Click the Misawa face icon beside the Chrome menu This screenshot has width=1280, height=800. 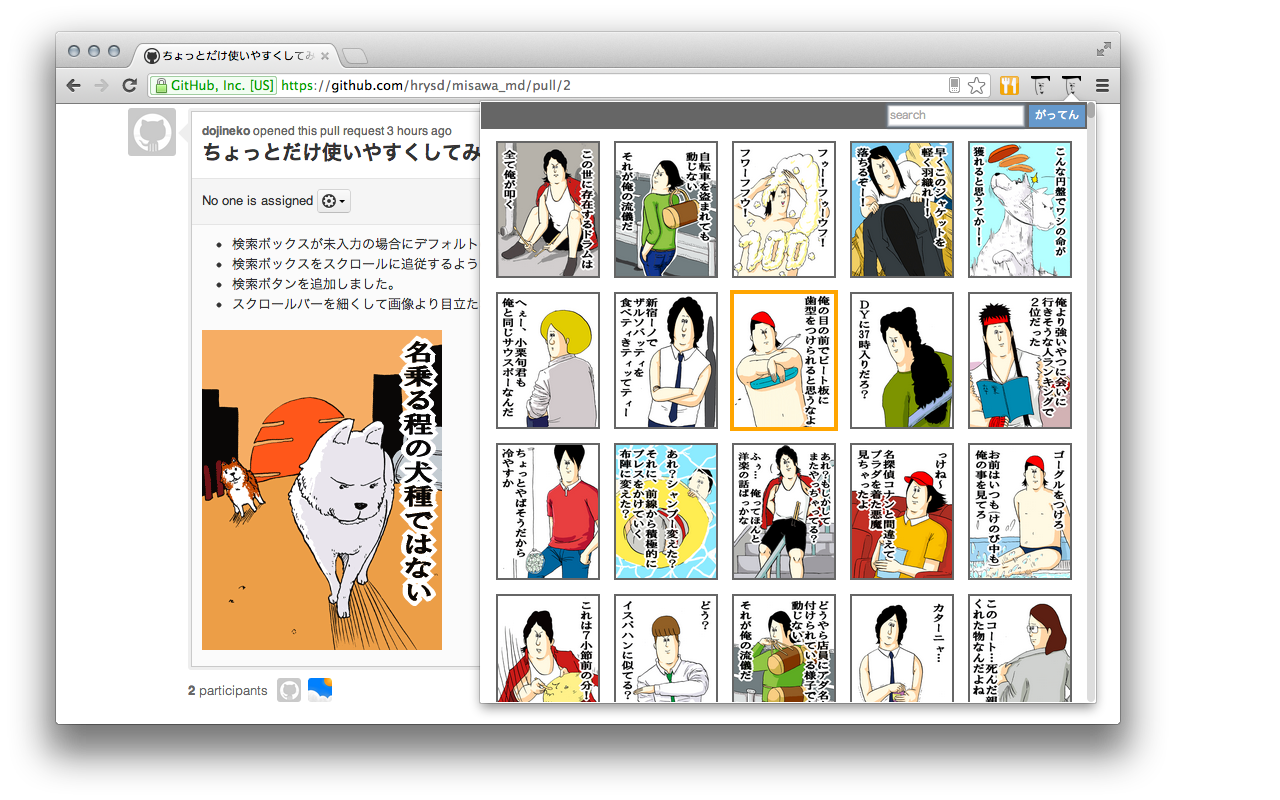[x=1071, y=86]
